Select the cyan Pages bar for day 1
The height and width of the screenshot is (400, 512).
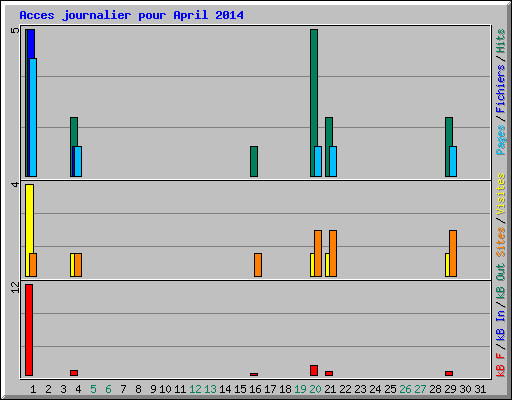[33, 117]
